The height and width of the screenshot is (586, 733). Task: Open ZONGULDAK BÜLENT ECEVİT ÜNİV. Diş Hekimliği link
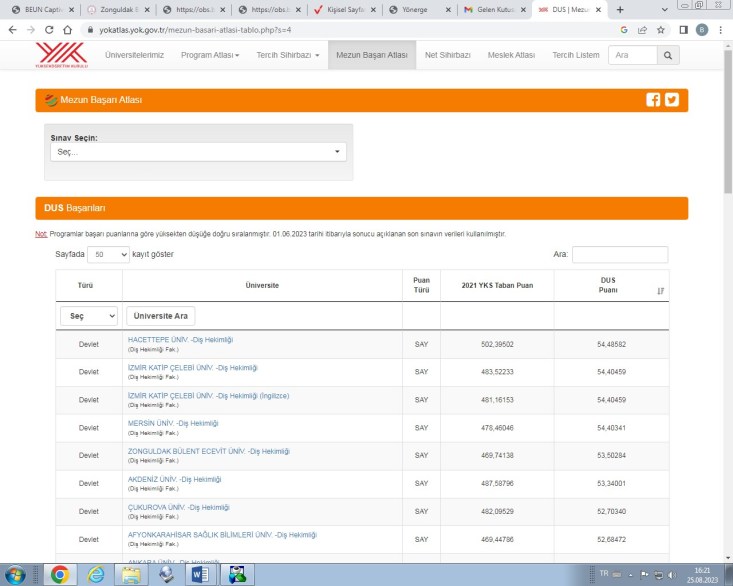(208, 452)
